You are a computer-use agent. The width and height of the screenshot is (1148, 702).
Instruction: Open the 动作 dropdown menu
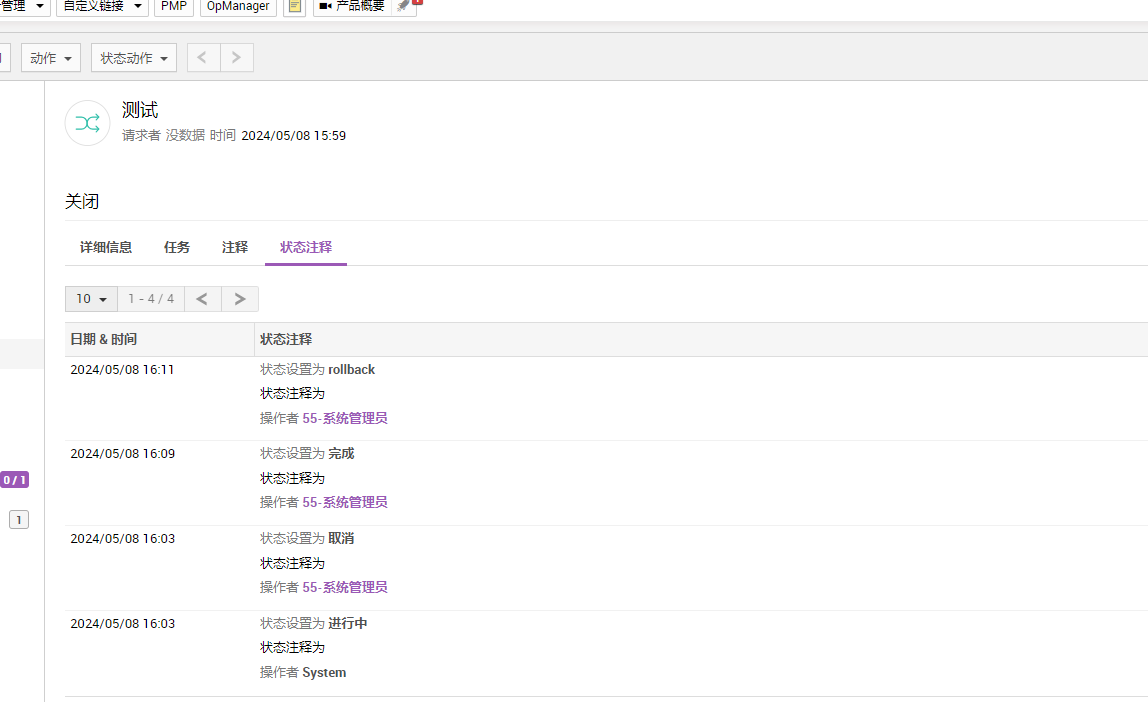[52, 58]
